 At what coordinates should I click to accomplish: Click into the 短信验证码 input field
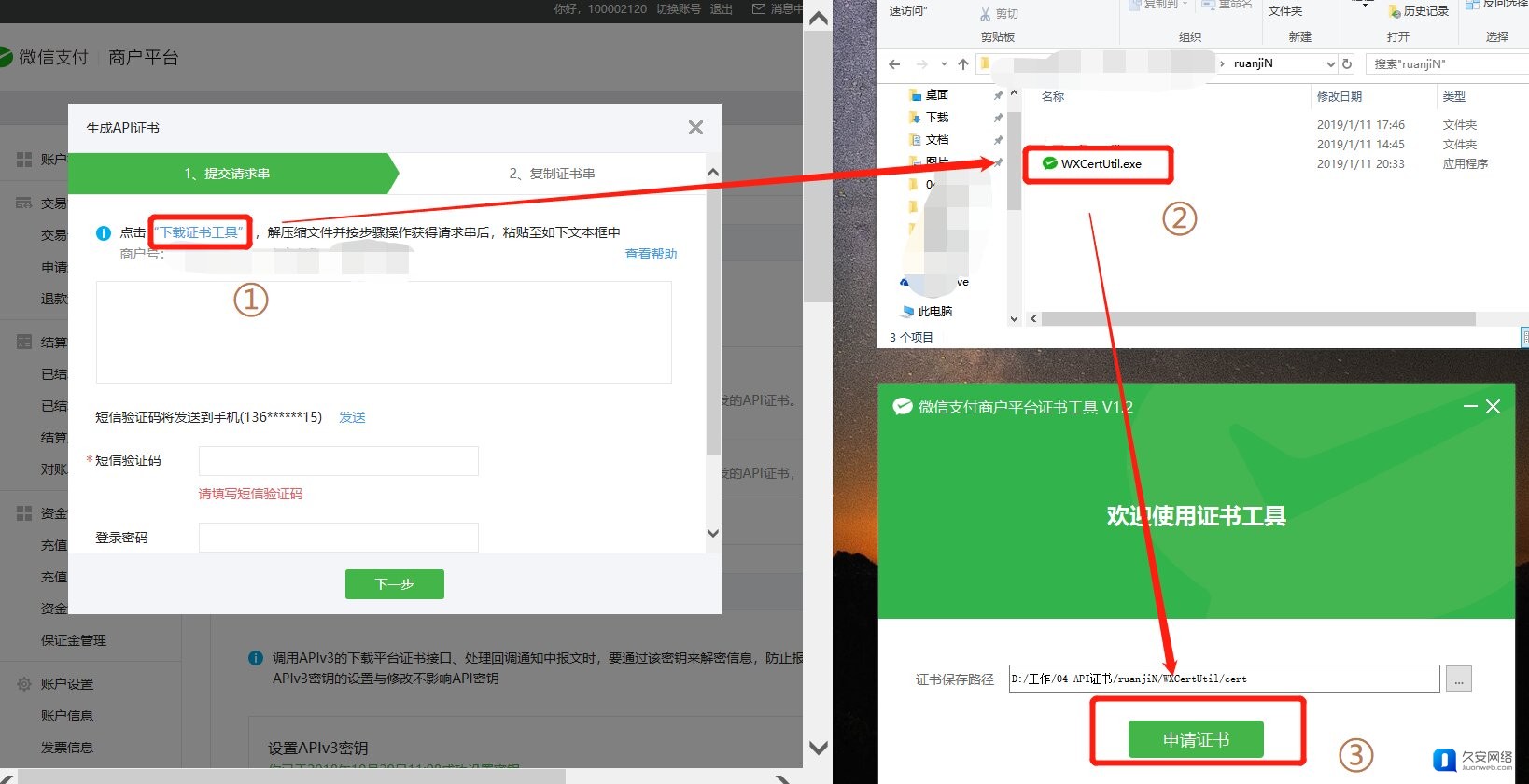pyautogui.click(x=339, y=461)
